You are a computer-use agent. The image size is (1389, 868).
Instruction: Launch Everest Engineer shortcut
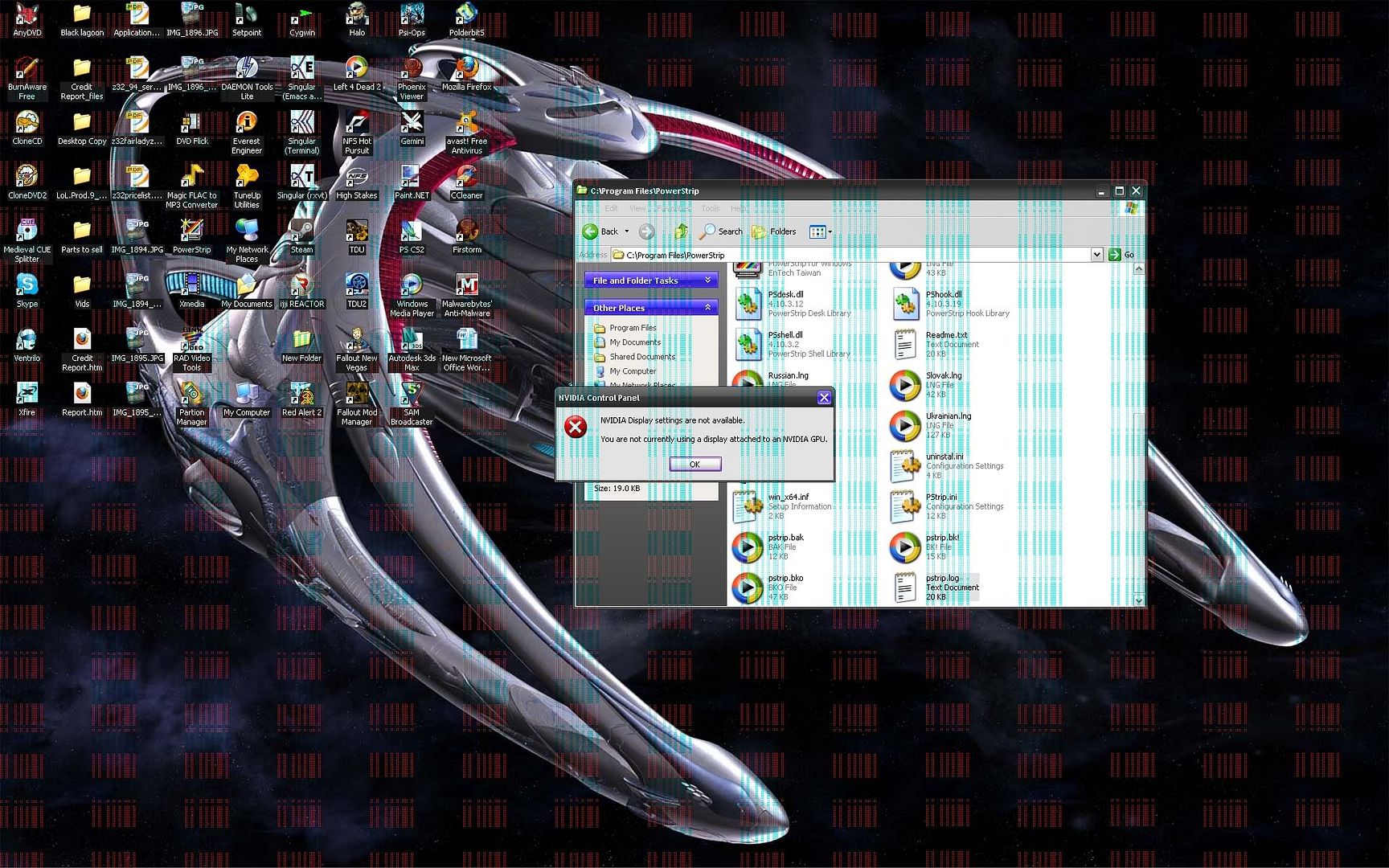pyautogui.click(x=247, y=133)
